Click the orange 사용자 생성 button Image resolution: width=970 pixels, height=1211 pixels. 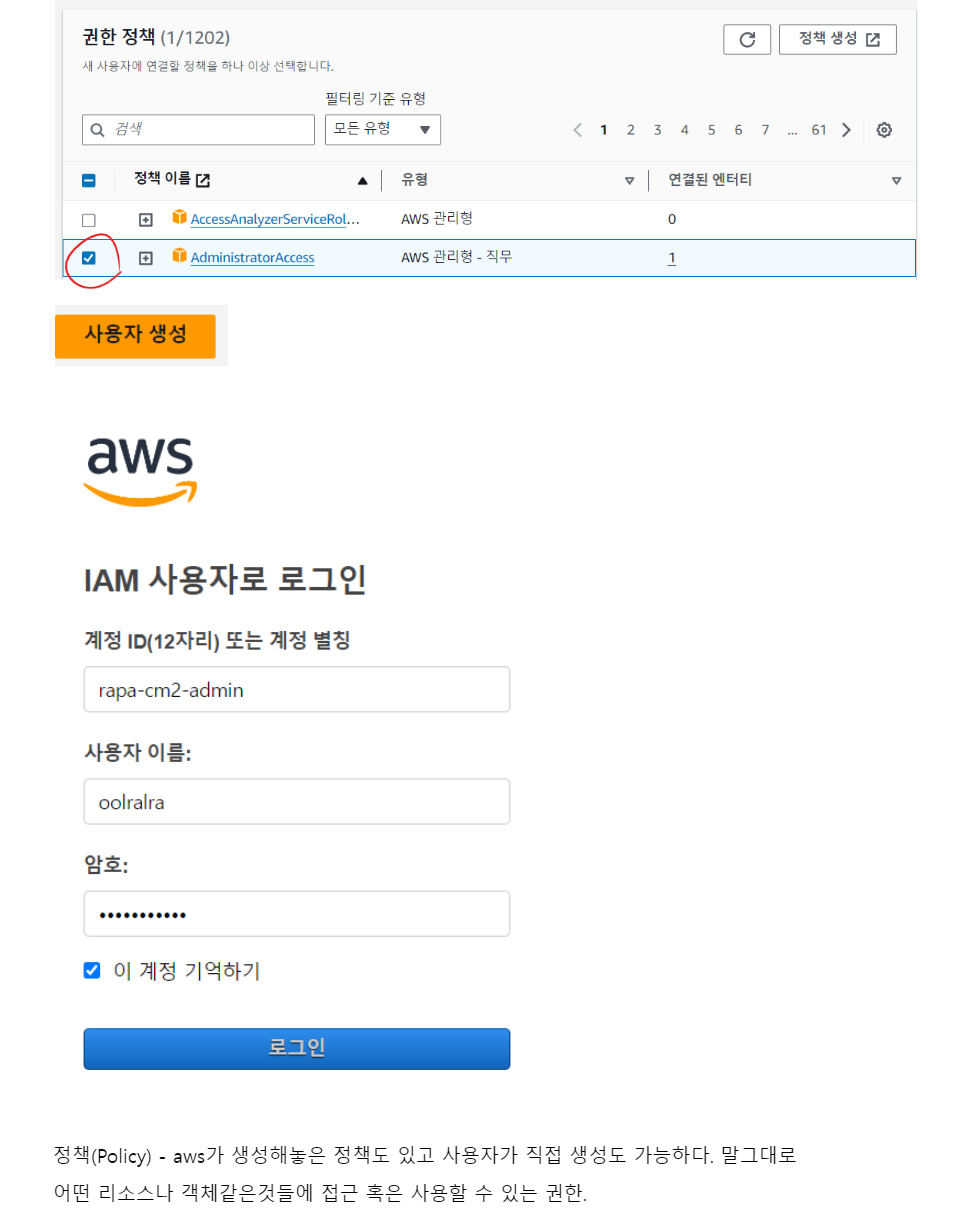[x=135, y=335]
